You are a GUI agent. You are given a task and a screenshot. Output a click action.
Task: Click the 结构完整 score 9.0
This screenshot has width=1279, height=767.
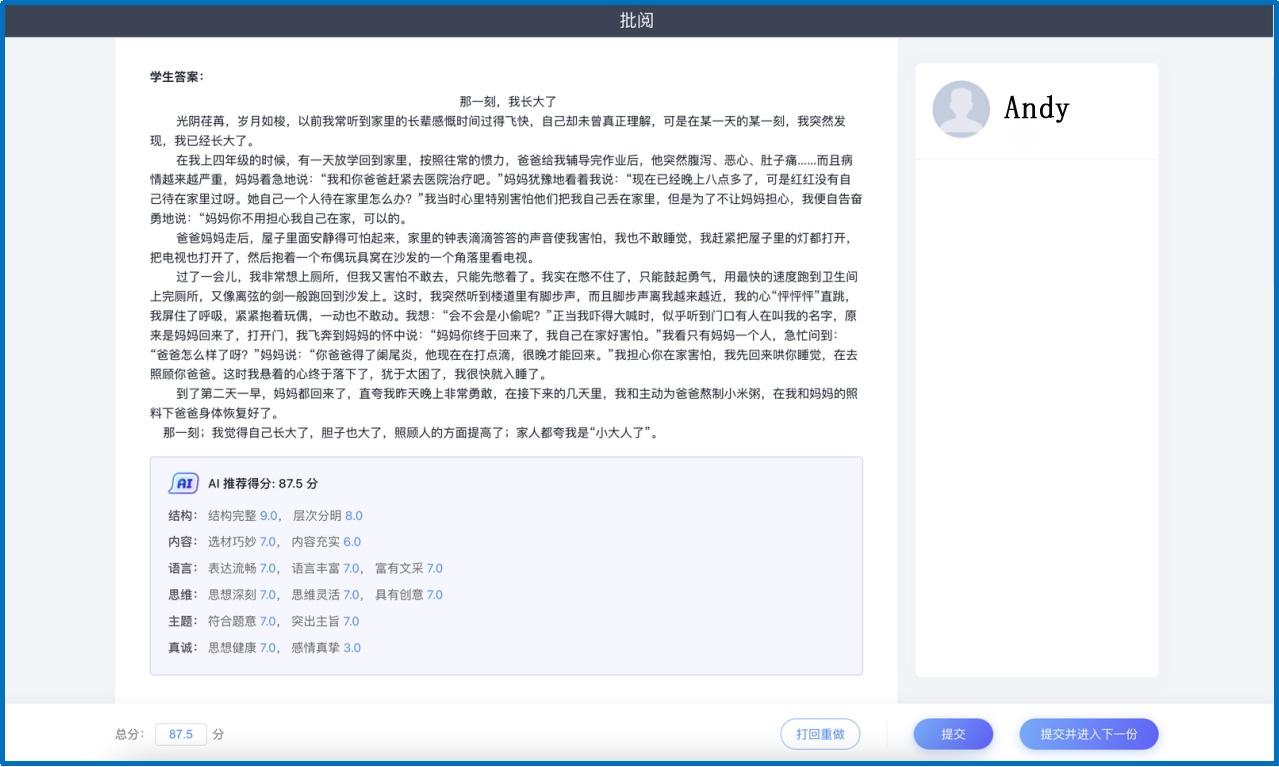click(x=269, y=516)
